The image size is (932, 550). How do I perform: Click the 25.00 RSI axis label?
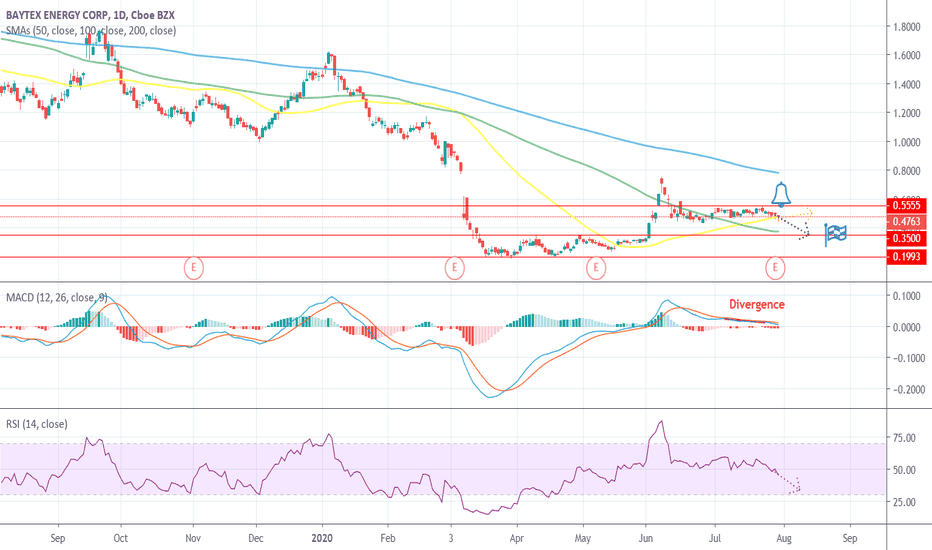(904, 502)
